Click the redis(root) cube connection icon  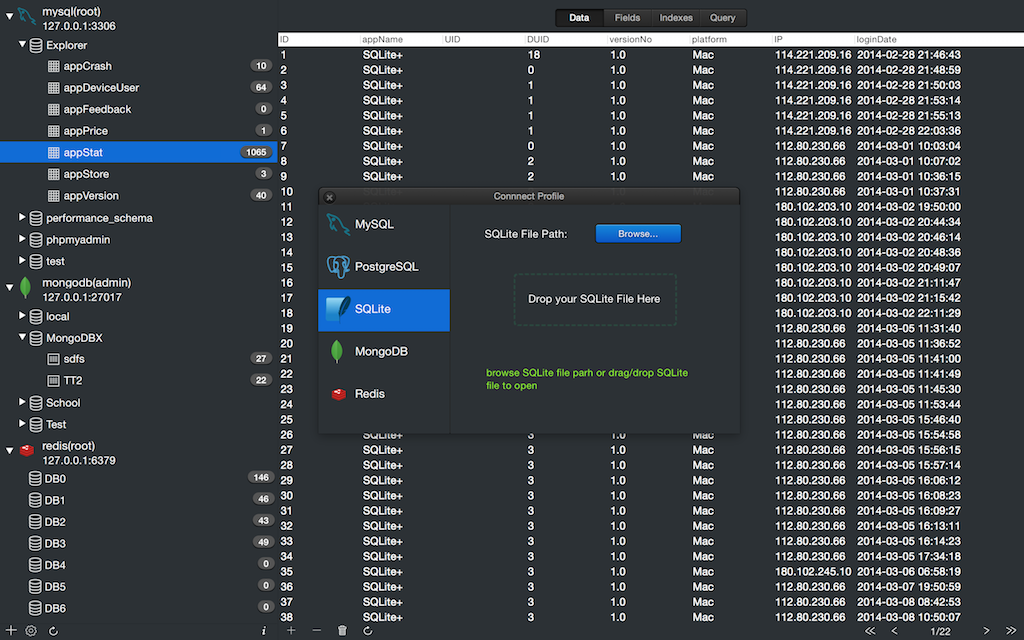point(27,450)
